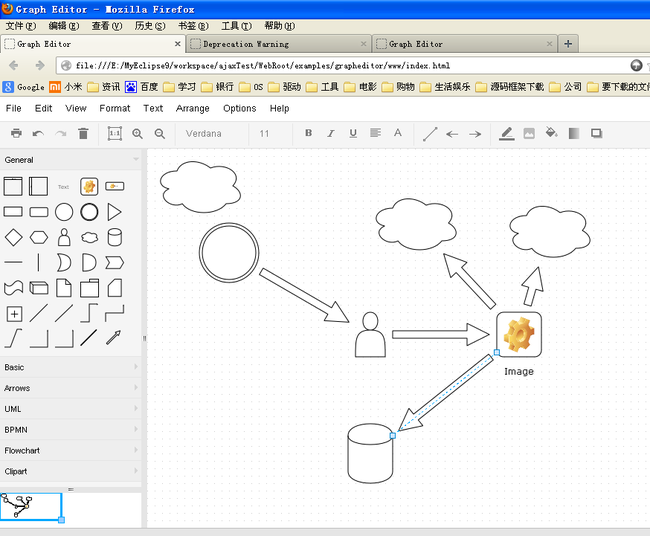
Task: Open the Format menu
Action: pos(115,109)
